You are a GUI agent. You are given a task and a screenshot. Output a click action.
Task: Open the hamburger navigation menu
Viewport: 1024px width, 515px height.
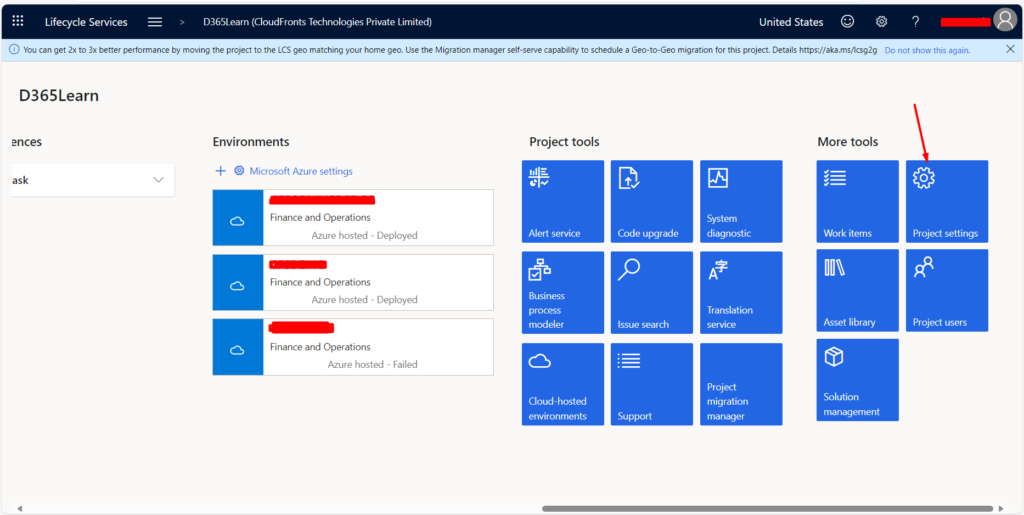pyautogui.click(x=155, y=22)
